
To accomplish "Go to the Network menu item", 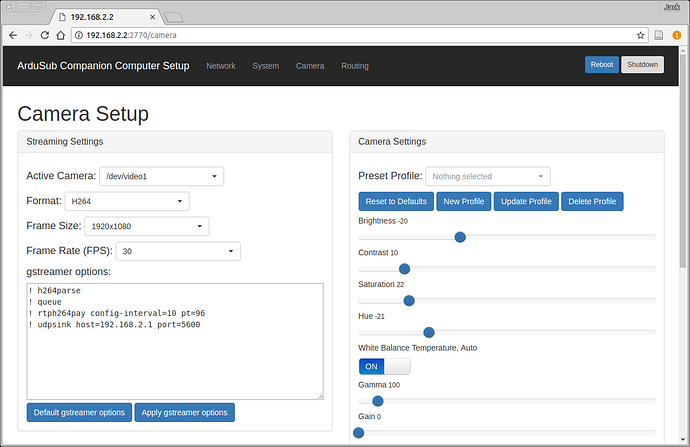I will pyautogui.click(x=220, y=66).
